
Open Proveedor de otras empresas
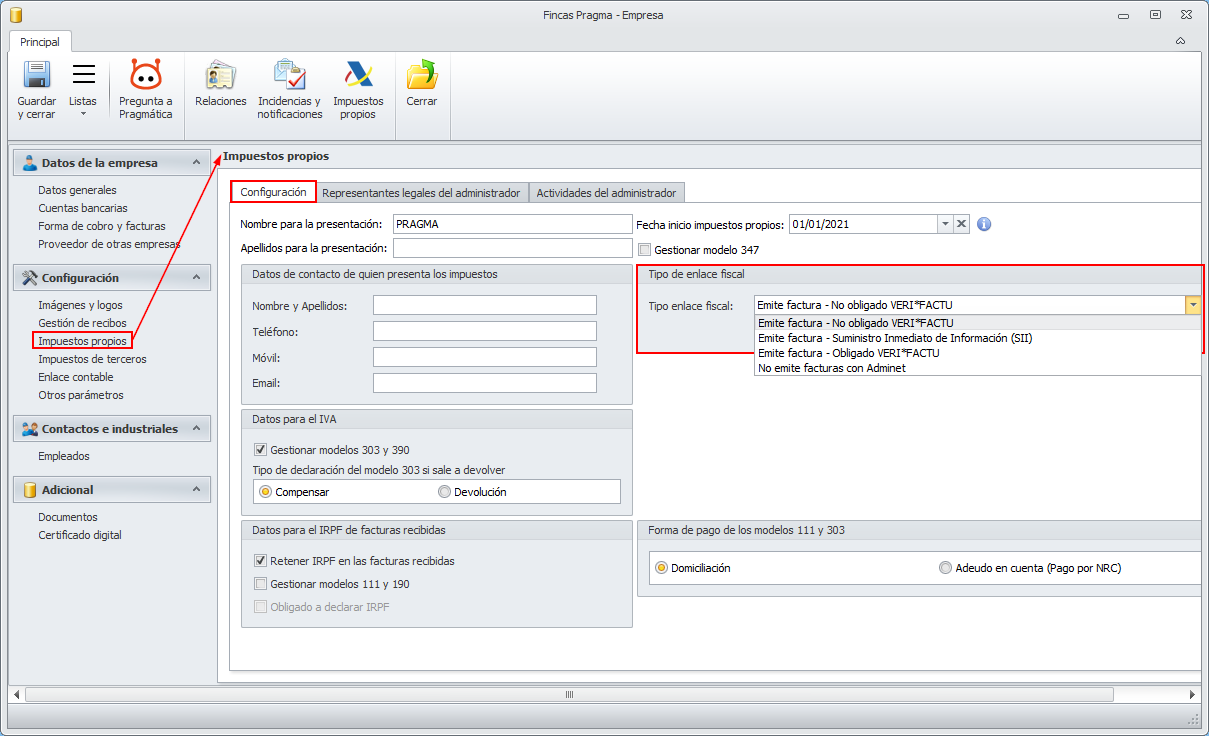109,244
